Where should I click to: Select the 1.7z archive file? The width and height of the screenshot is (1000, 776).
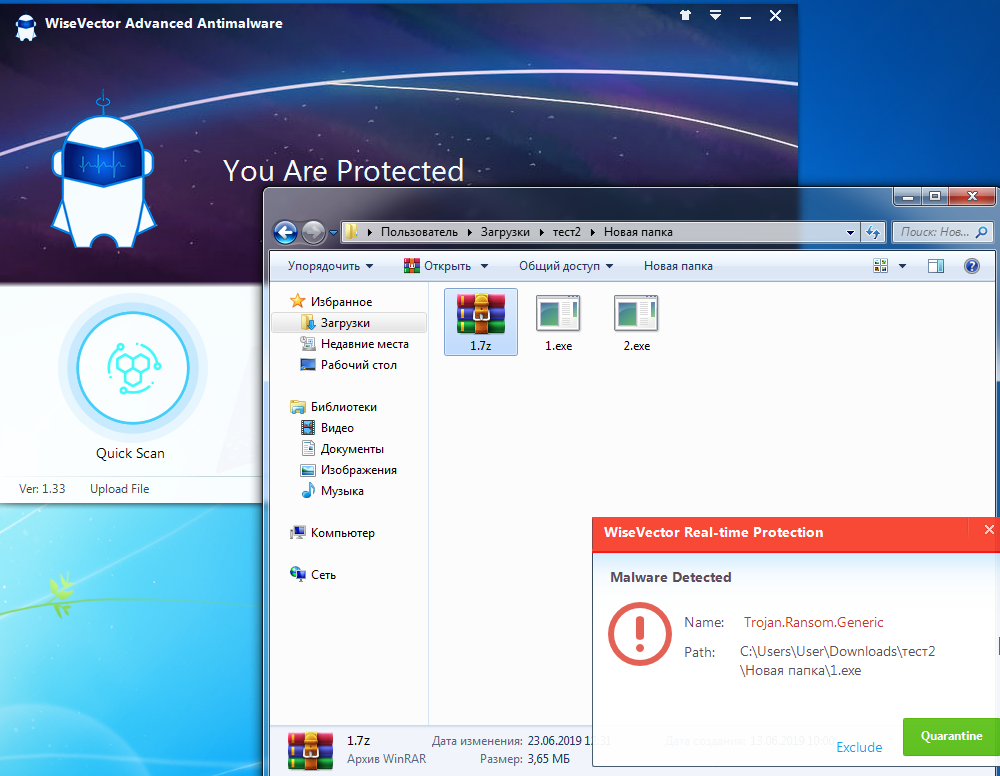click(x=481, y=322)
